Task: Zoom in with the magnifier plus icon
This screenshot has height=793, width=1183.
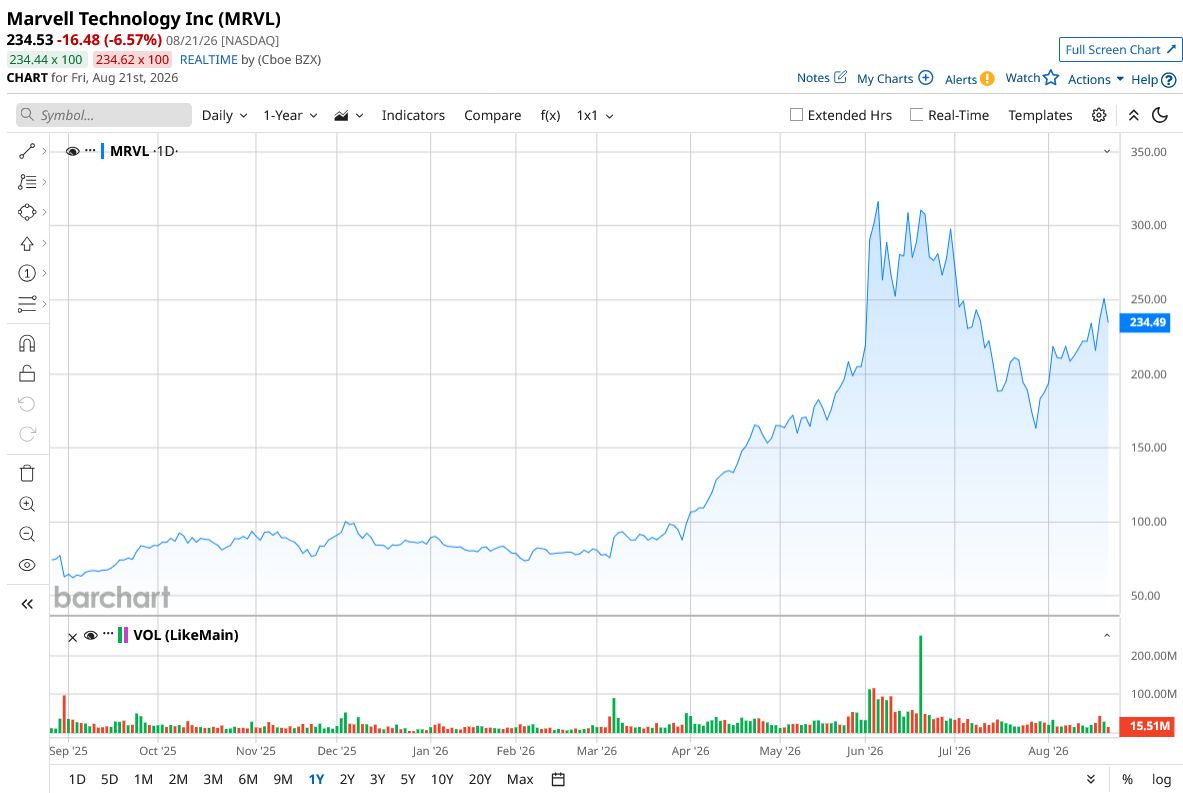Action: click(x=27, y=504)
